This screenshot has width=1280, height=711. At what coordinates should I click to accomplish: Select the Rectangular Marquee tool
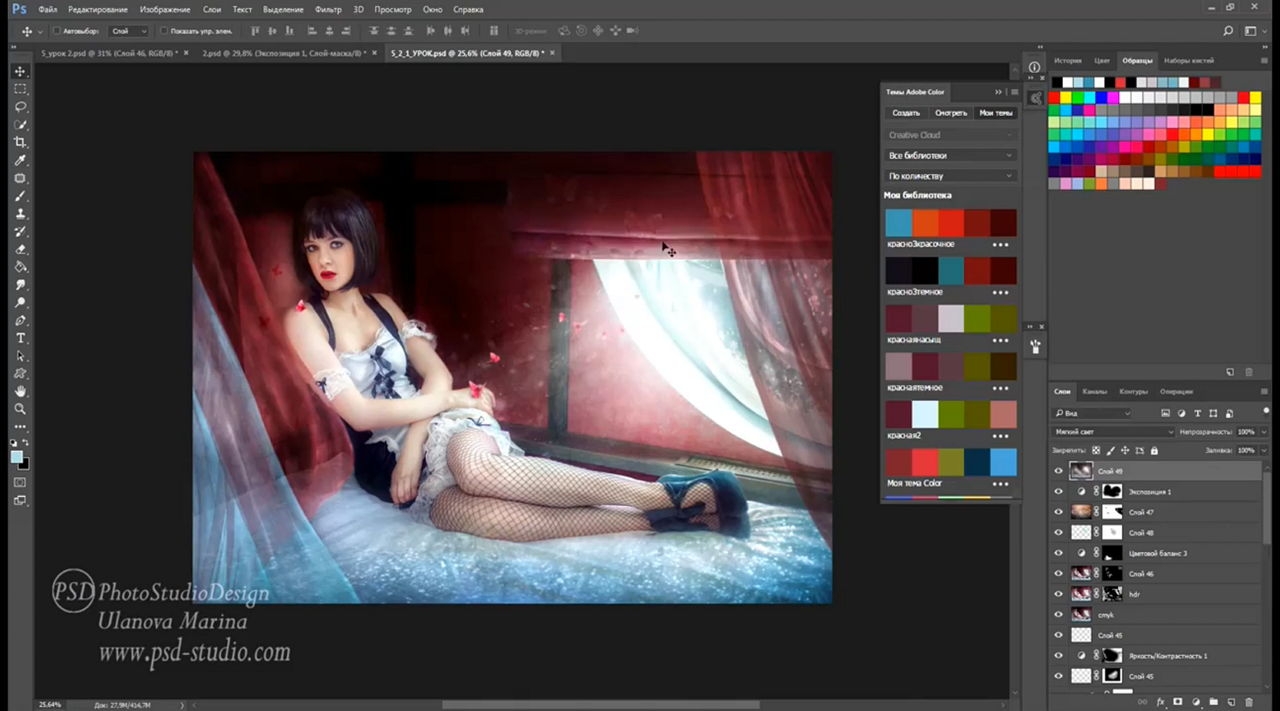pyautogui.click(x=20, y=89)
